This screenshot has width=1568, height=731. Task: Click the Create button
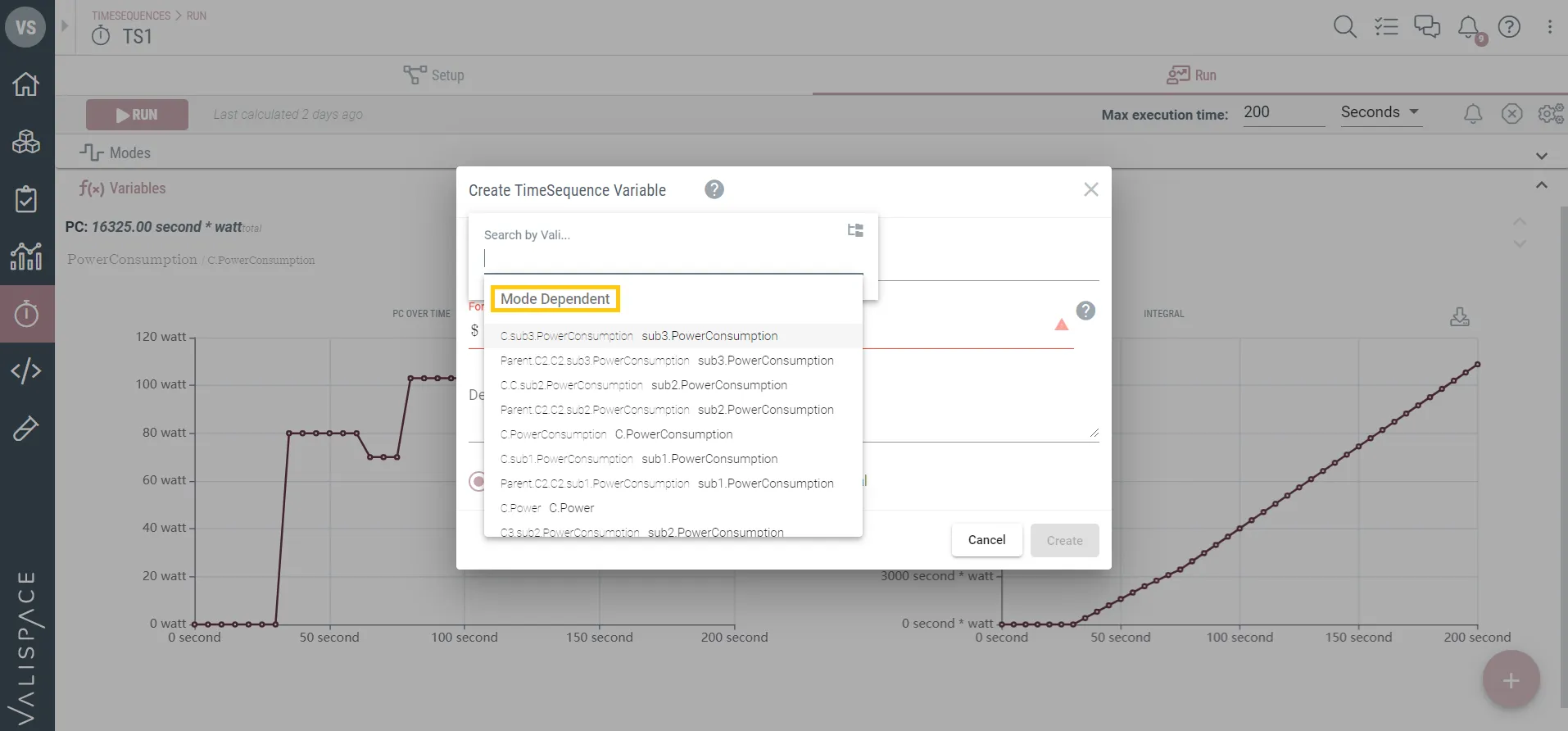(x=1065, y=541)
